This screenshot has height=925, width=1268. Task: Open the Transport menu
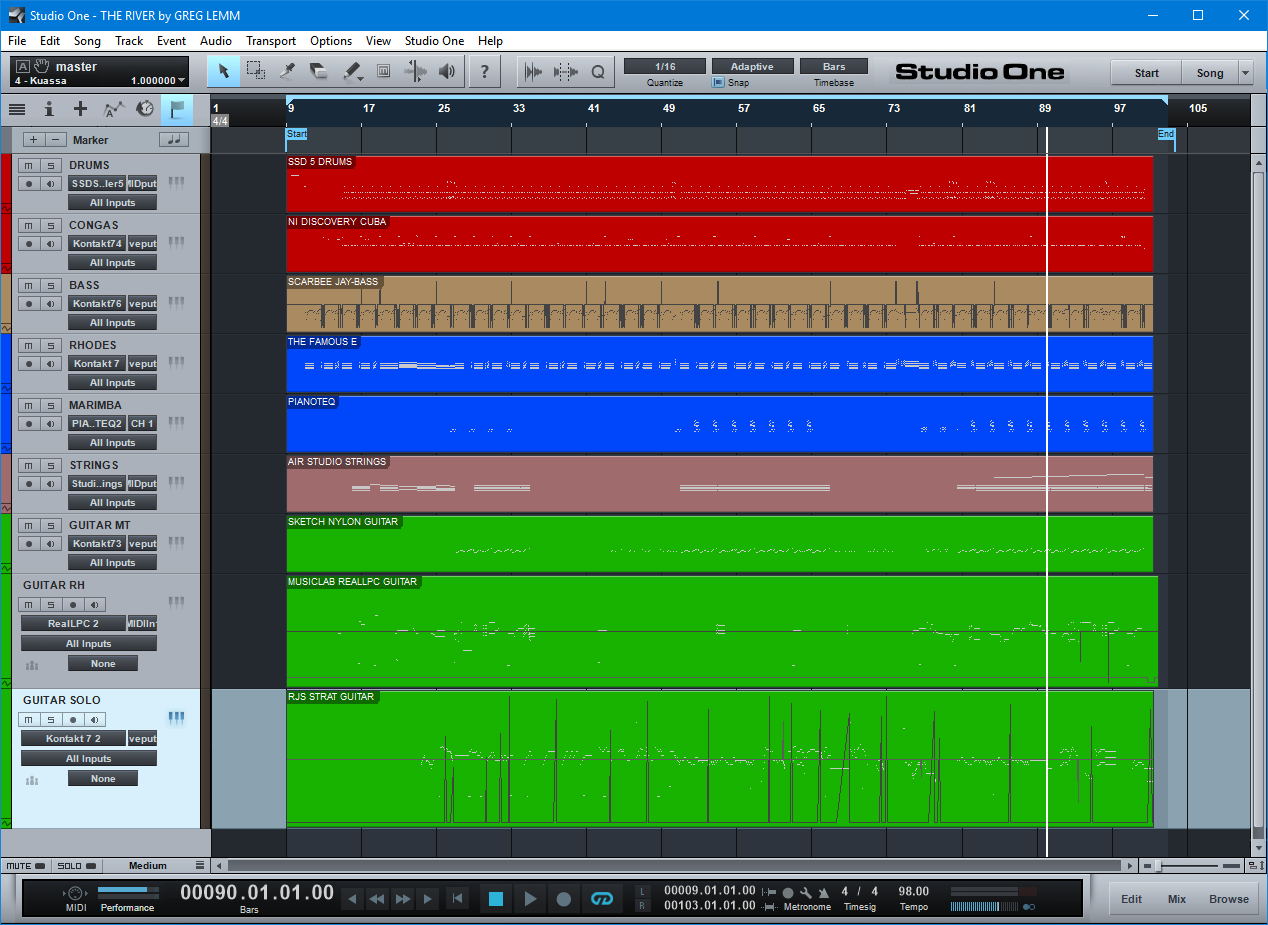coord(271,41)
